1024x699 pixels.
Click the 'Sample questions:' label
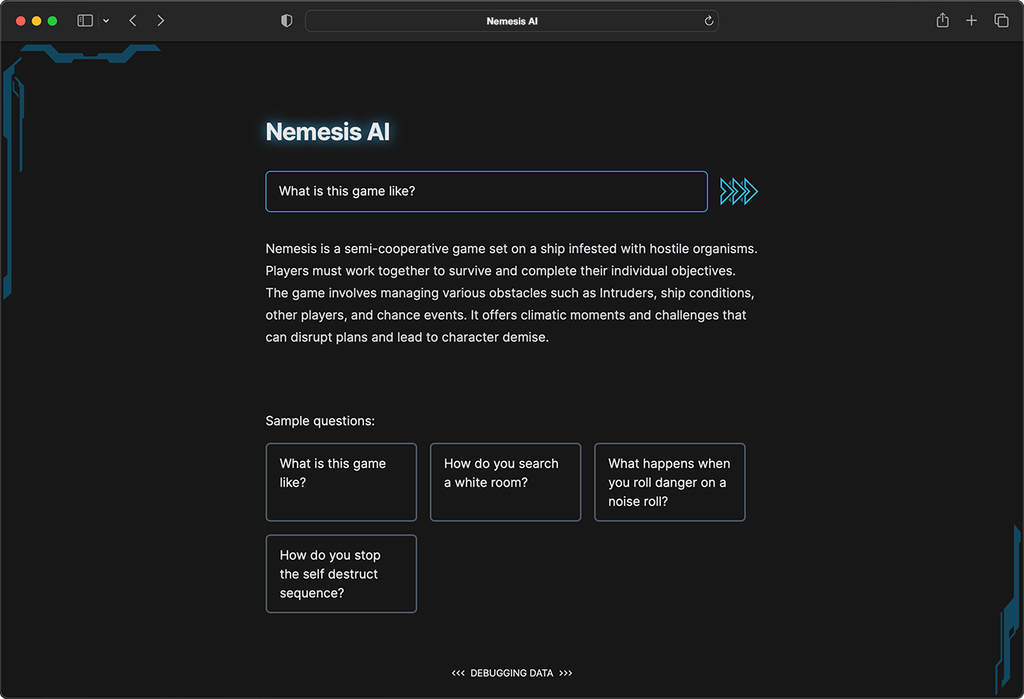point(320,421)
